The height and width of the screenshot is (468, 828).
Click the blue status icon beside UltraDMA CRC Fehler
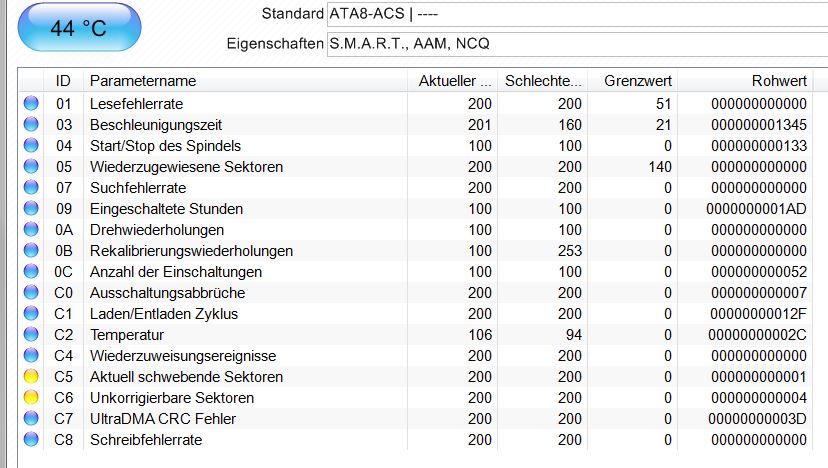coord(30,419)
